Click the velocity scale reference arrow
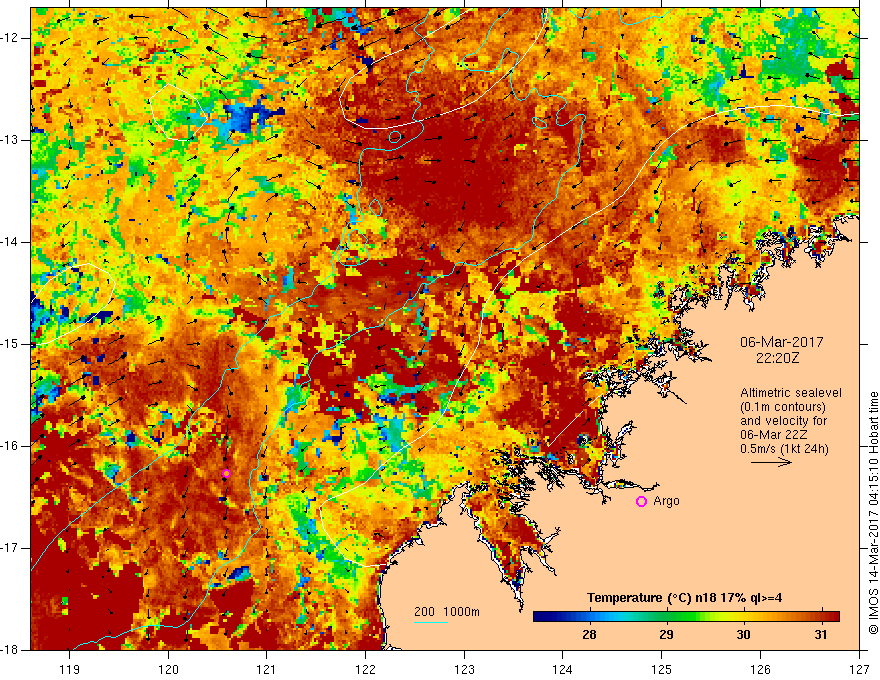The image size is (880, 680). pyautogui.click(x=771, y=463)
